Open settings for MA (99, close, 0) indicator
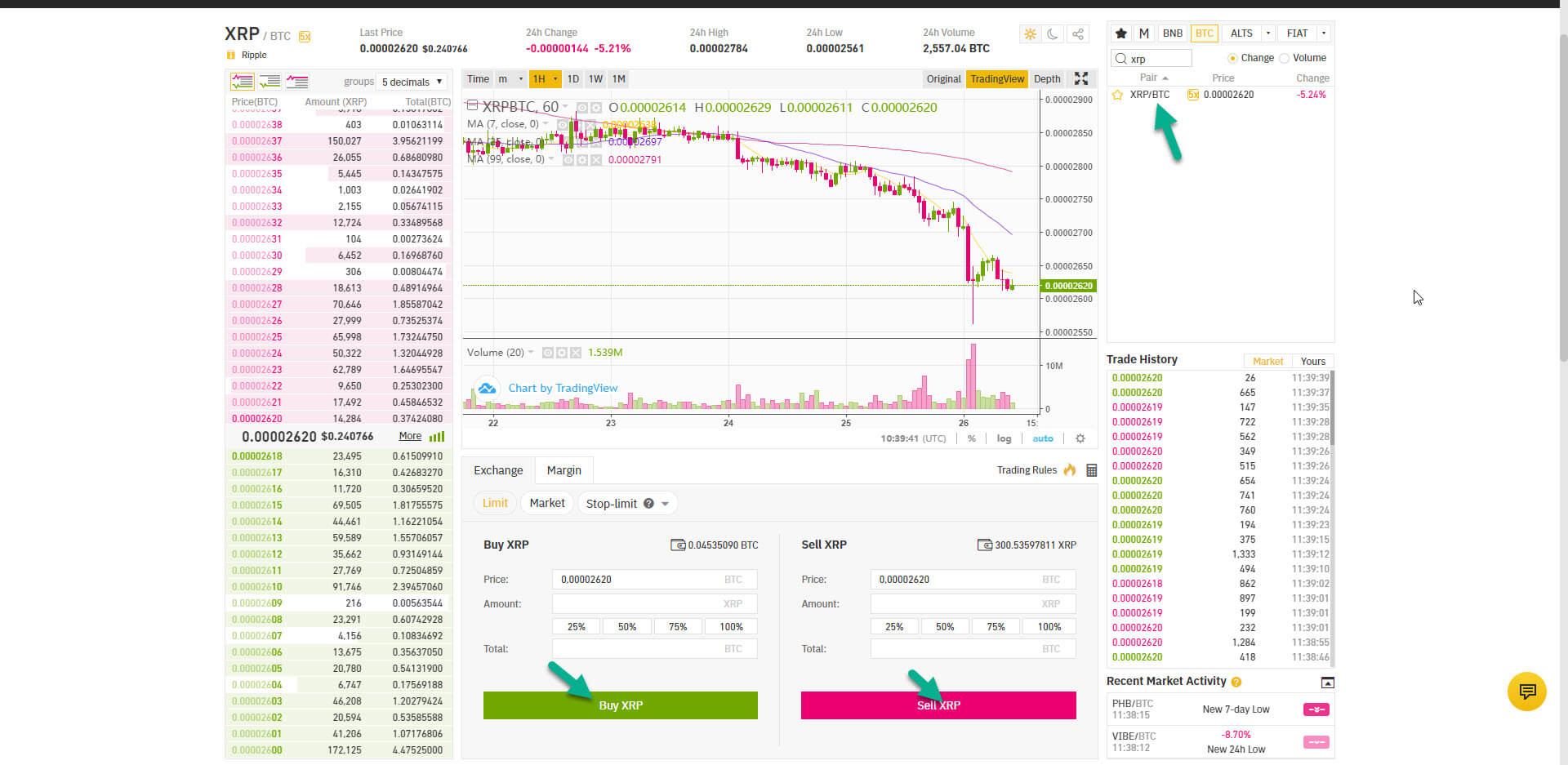The image size is (1568, 765). tap(582, 160)
